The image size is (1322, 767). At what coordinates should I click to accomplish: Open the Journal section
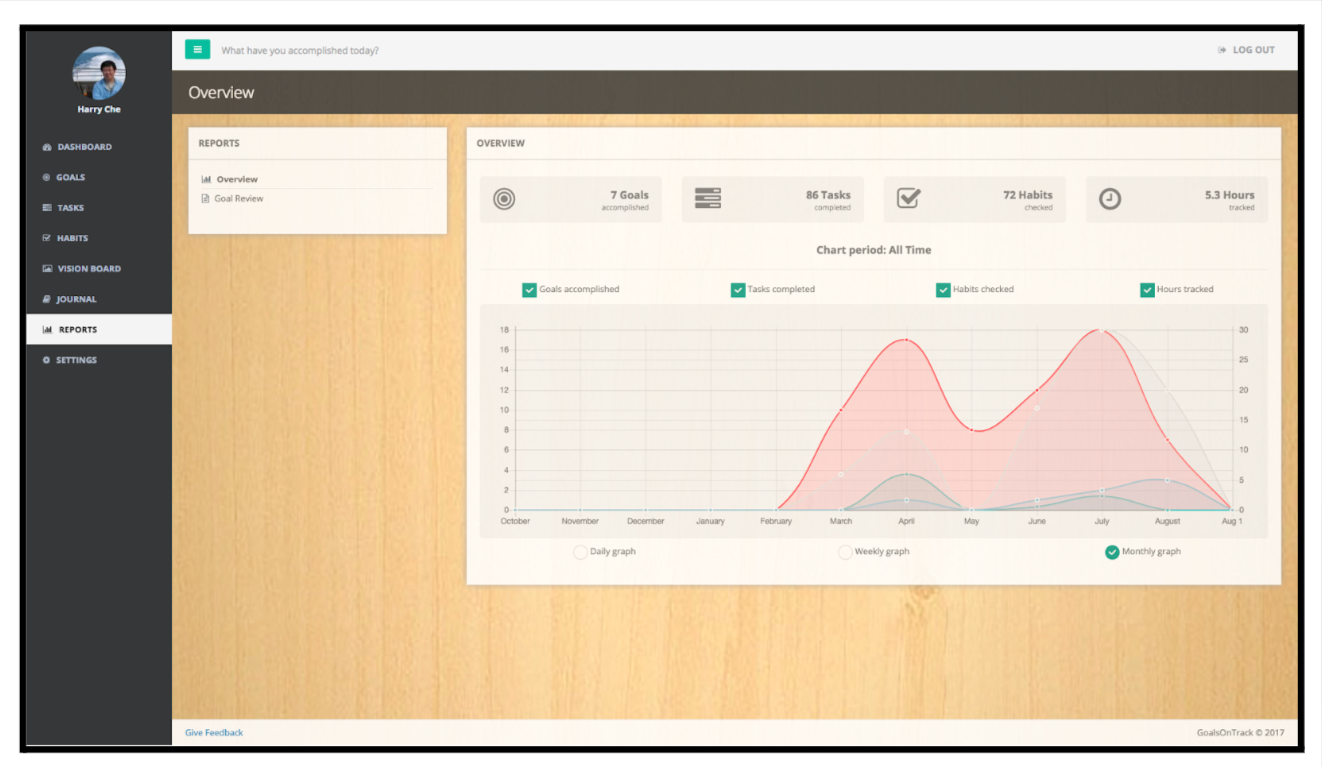click(x=74, y=299)
